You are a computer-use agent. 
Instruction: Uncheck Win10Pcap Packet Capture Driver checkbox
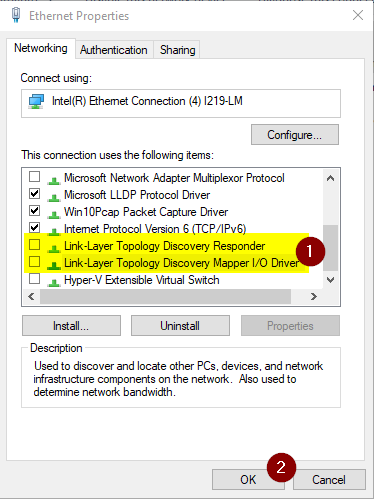[x=35, y=211]
